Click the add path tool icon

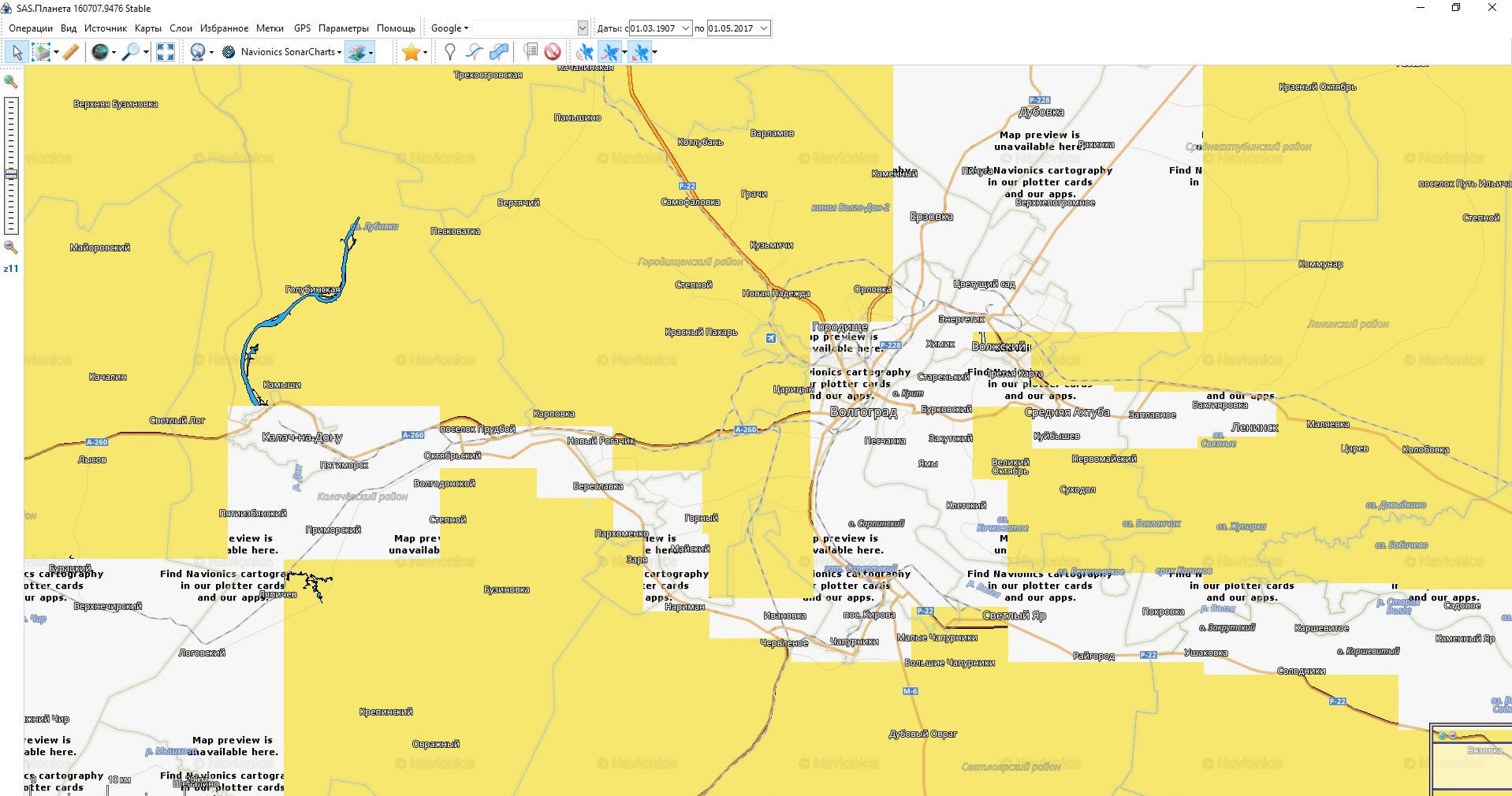point(474,52)
